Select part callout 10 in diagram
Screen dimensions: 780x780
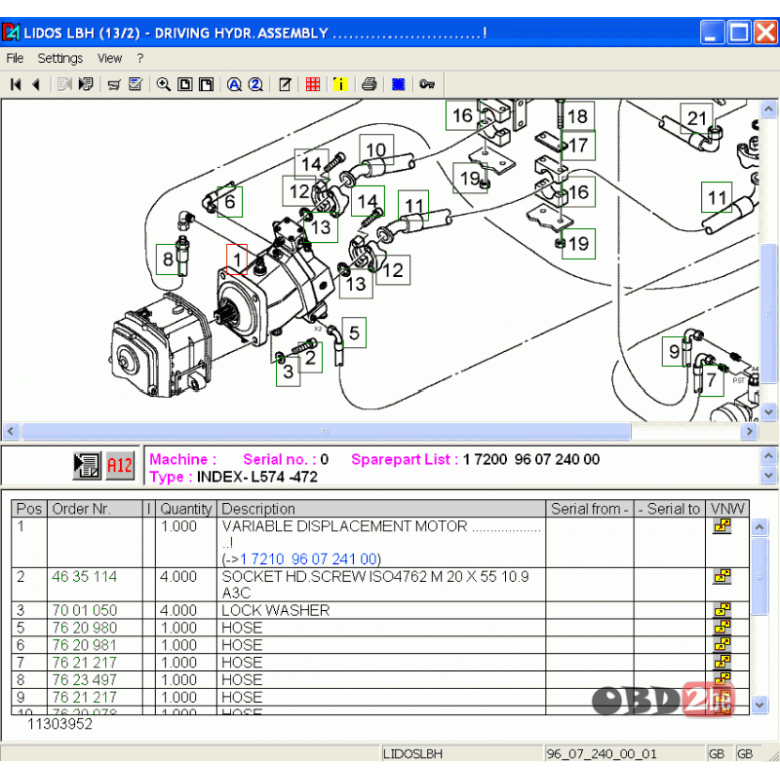coord(376,149)
